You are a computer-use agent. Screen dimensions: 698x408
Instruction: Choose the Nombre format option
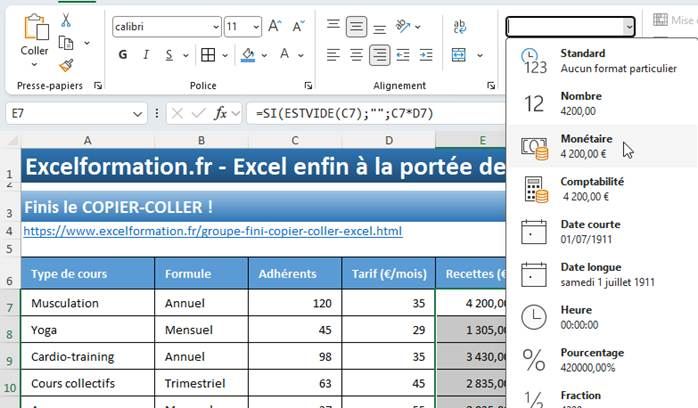pos(602,103)
